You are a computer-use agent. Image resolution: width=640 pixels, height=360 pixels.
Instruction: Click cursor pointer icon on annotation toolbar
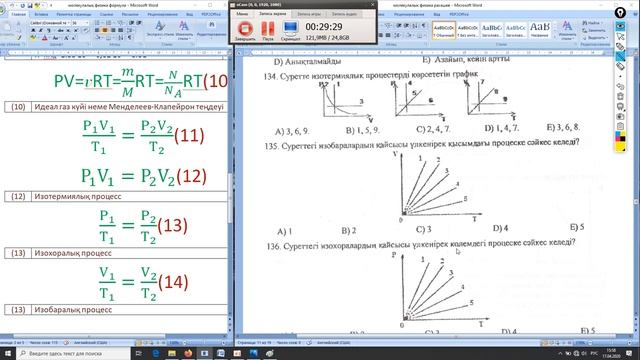(620, 36)
